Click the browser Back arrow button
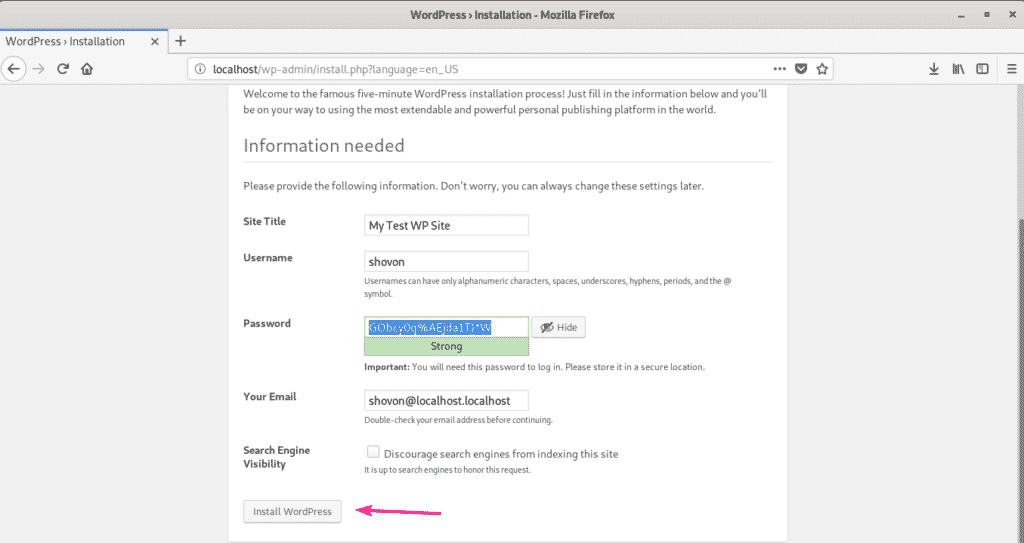The height and width of the screenshot is (543, 1024). 15,69
